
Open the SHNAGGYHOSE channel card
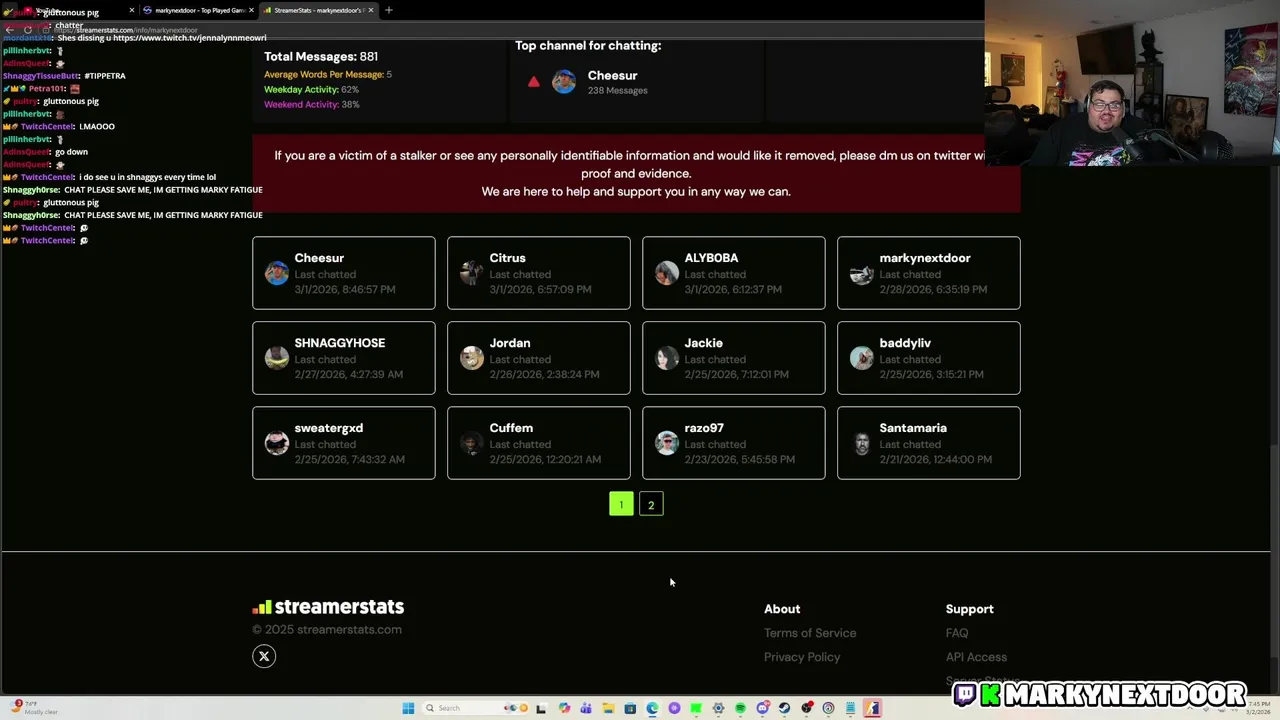coord(344,358)
